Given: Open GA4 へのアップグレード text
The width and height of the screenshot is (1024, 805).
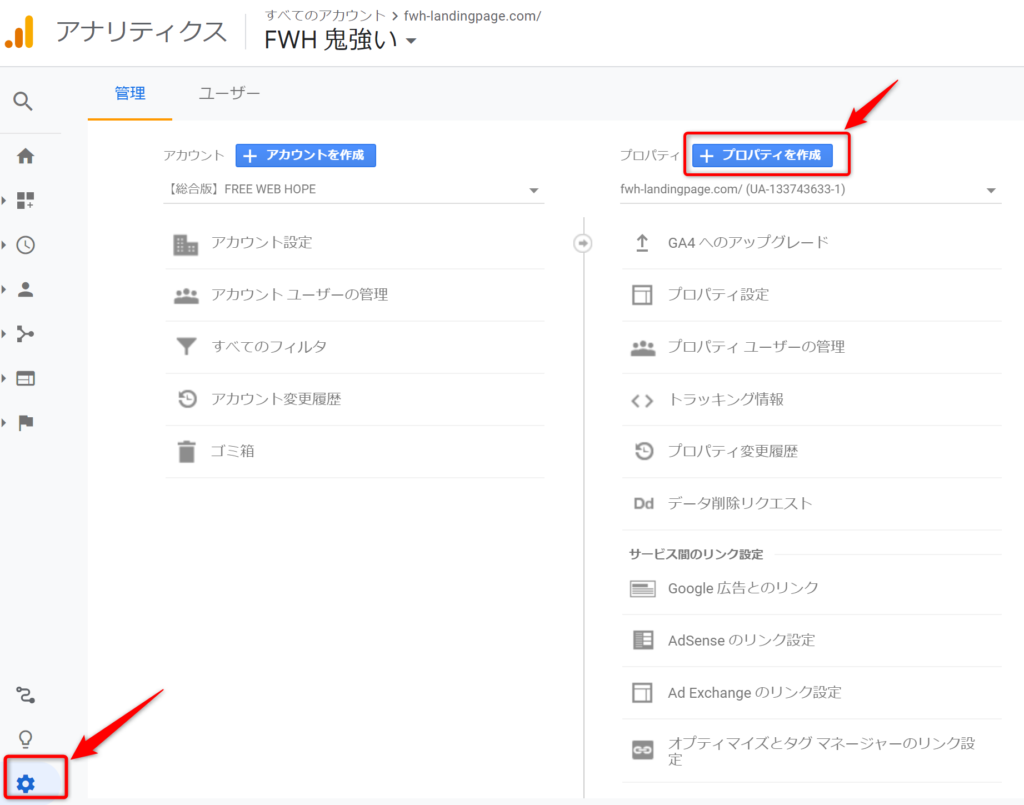Looking at the screenshot, I should tap(748, 243).
